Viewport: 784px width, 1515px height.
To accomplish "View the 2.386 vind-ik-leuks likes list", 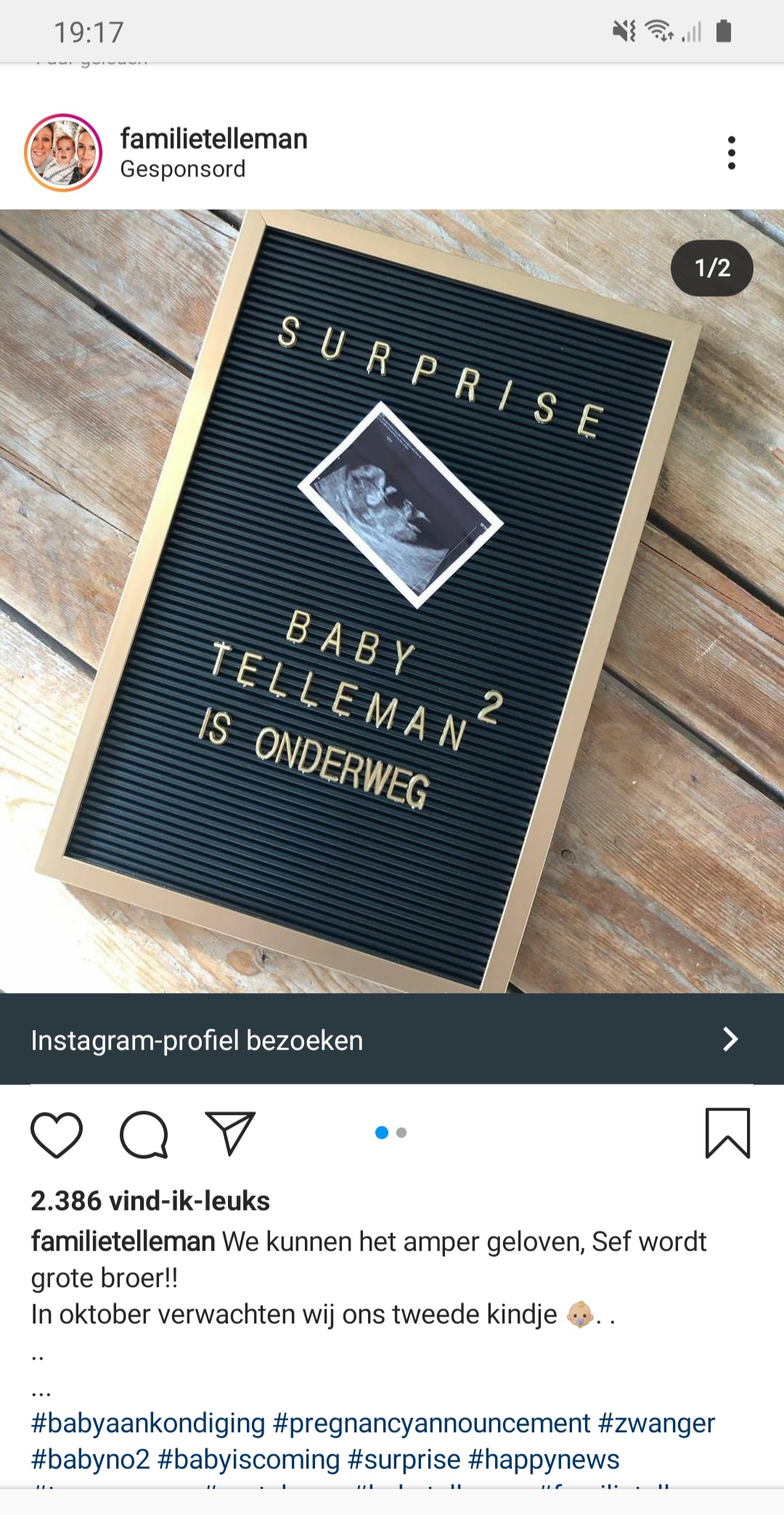I will [150, 1201].
